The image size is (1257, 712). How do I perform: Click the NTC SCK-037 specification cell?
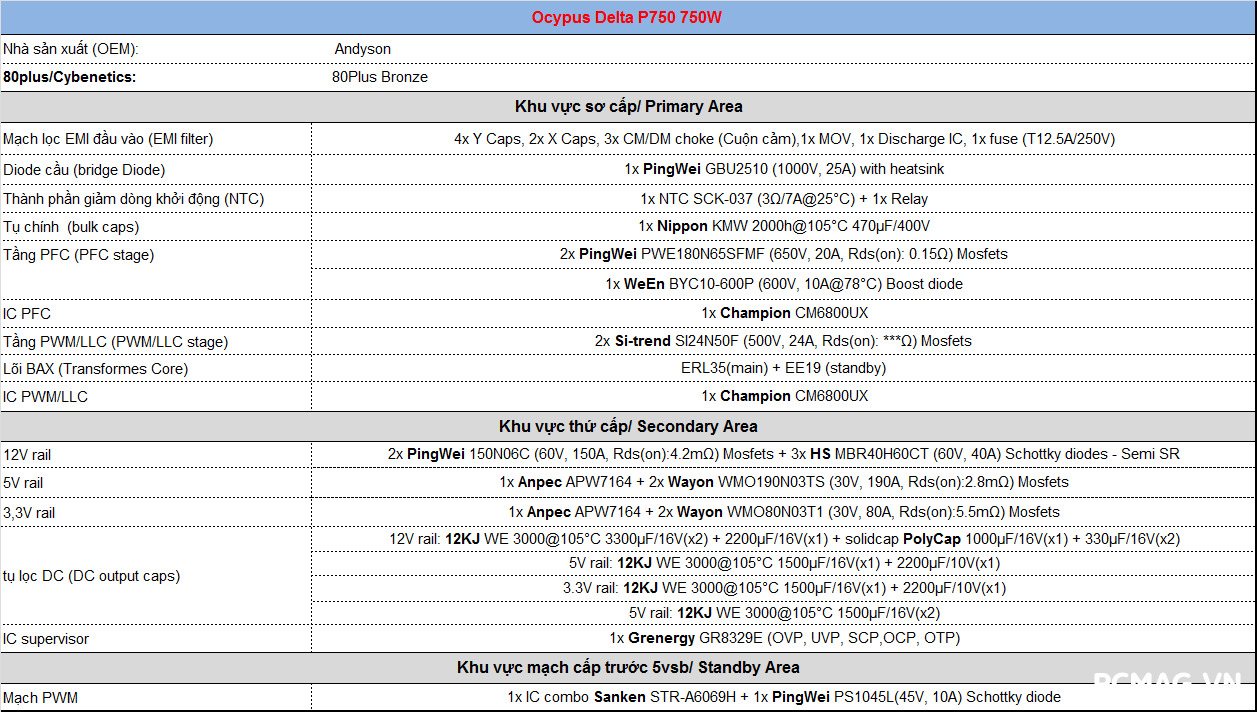pyautogui.click(x=783, y=199)
